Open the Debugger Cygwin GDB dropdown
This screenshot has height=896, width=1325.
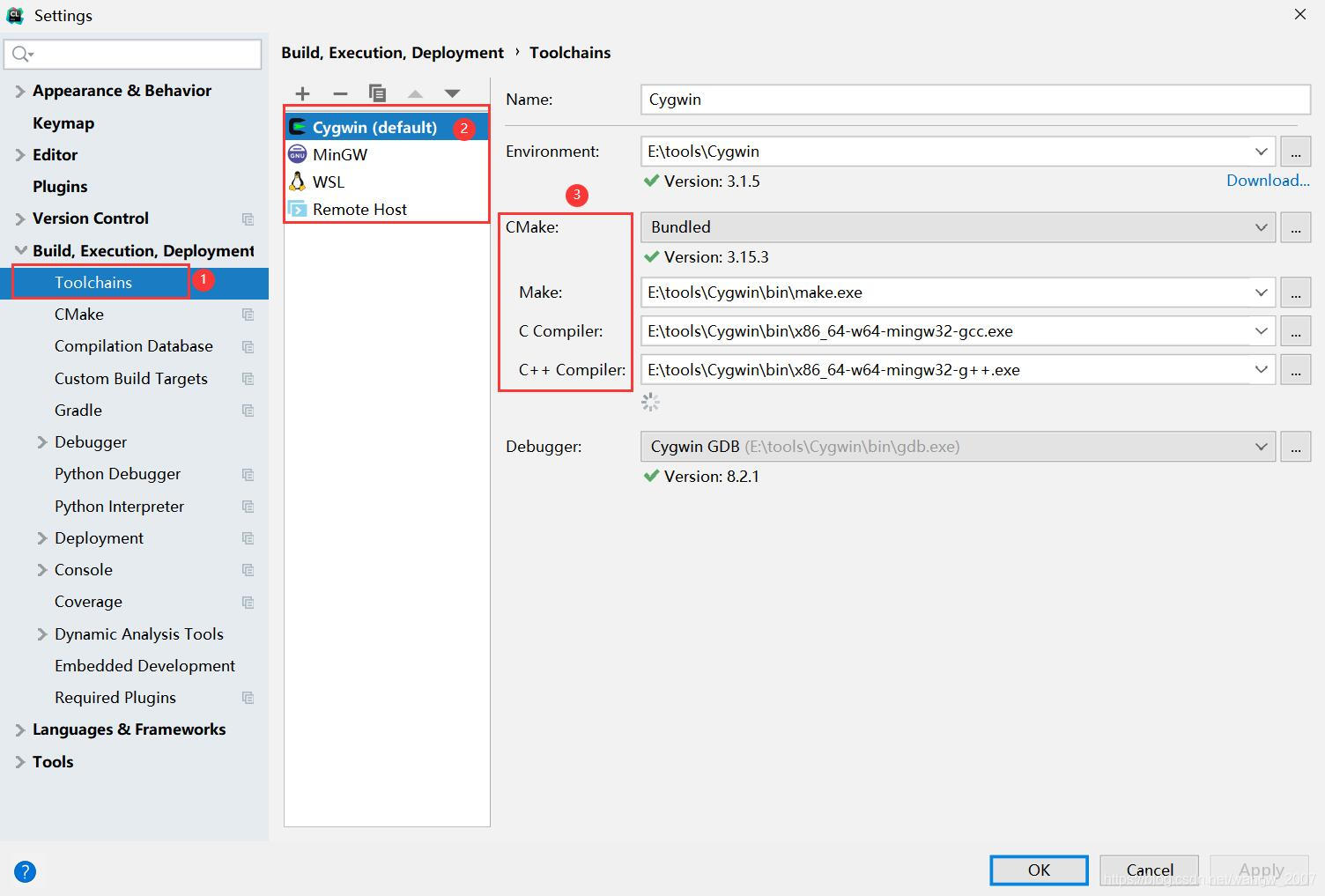pyautogui.click(x=1262, y=447)
